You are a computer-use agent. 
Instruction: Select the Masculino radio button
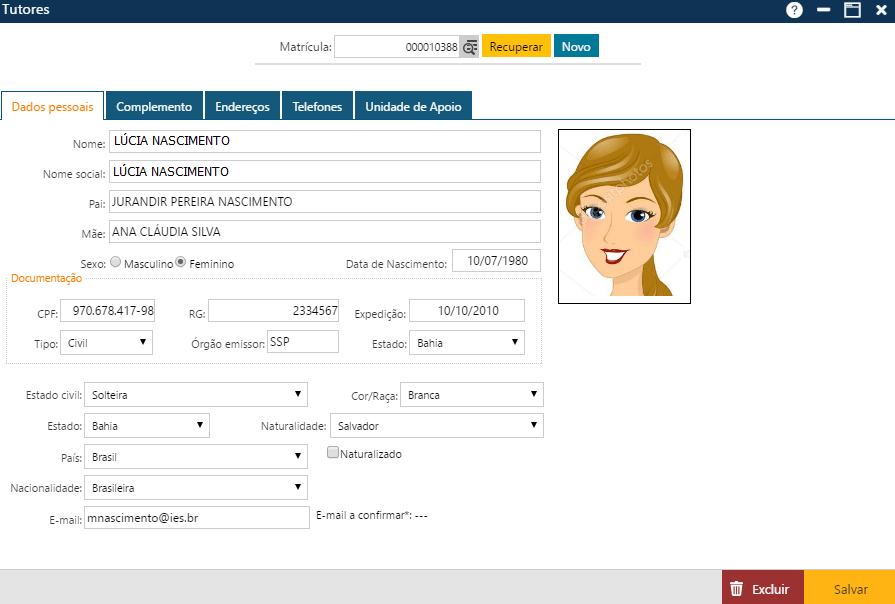[x=115, y=263]
